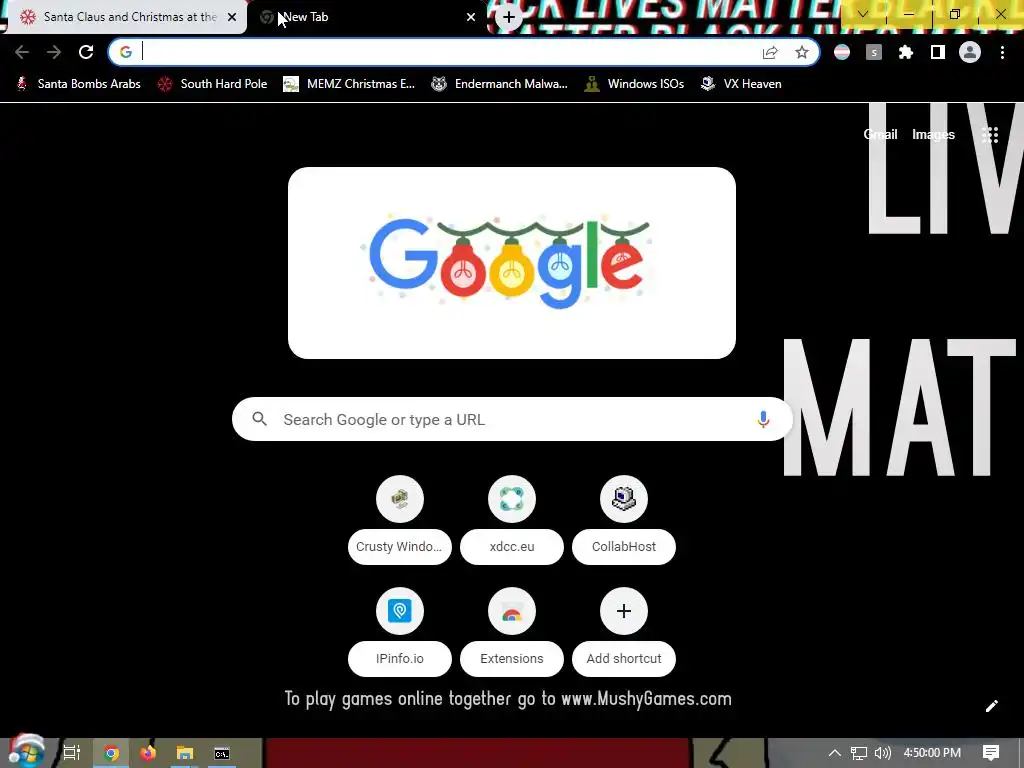This screenshot has height=768, width=1024.
Task: Click the Search Google or type URL box
Action: [512, 419]
